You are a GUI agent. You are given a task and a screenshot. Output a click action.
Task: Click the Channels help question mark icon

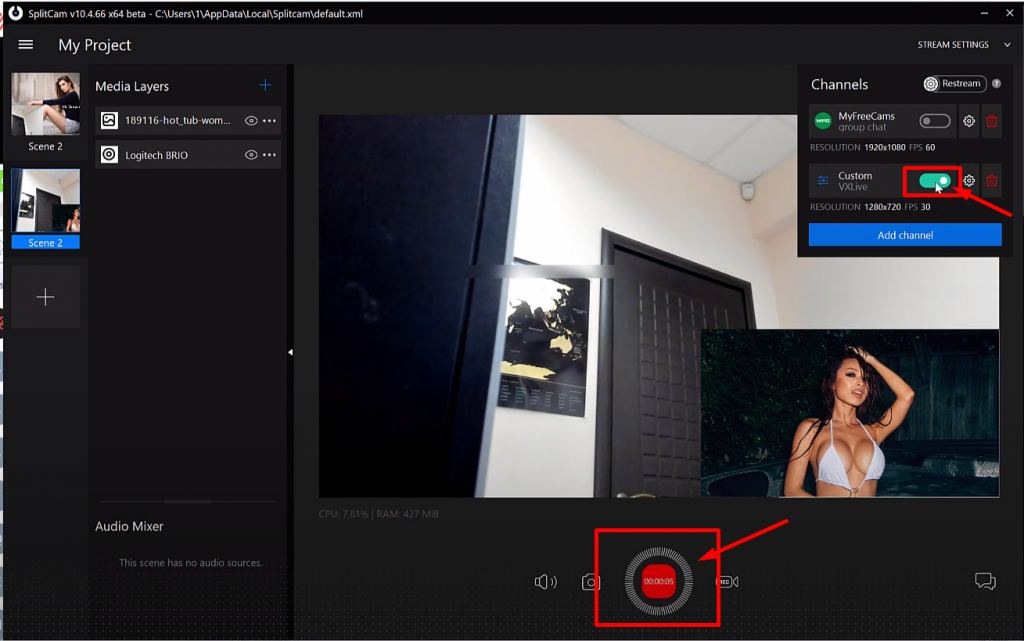point(996,84)
